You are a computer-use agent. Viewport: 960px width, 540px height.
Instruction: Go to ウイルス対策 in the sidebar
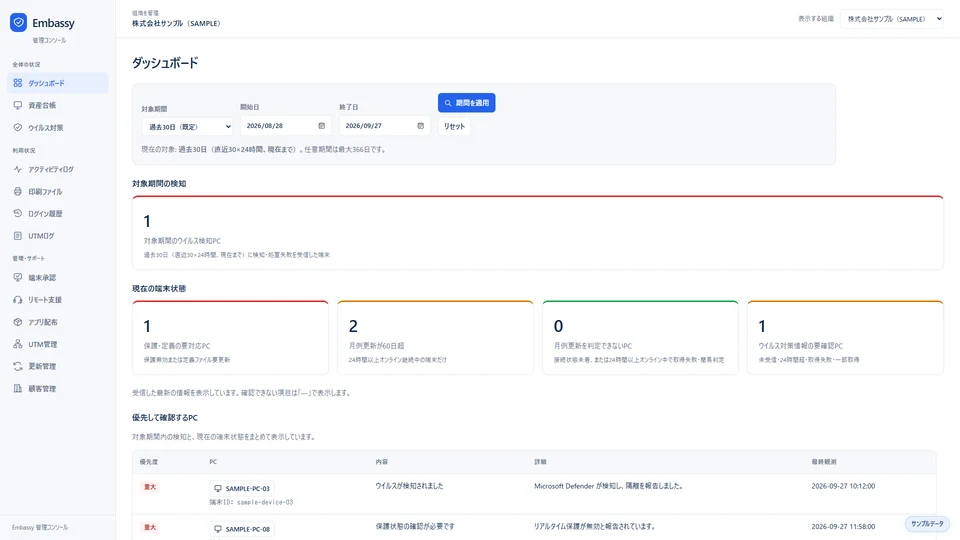pos(58,127)
